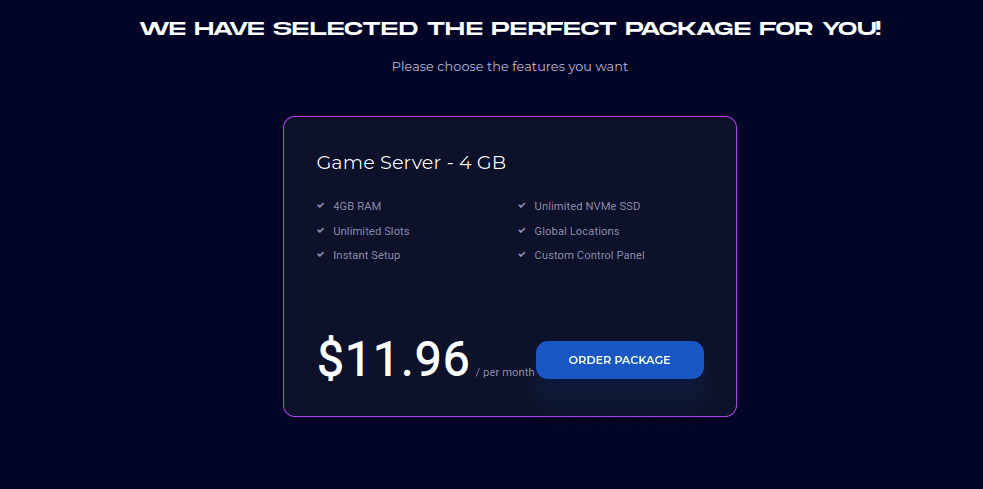Viewport: 983px width, 489px height.
Task: Click the checkmark beside Unlimited Slots
Action: 321,231
